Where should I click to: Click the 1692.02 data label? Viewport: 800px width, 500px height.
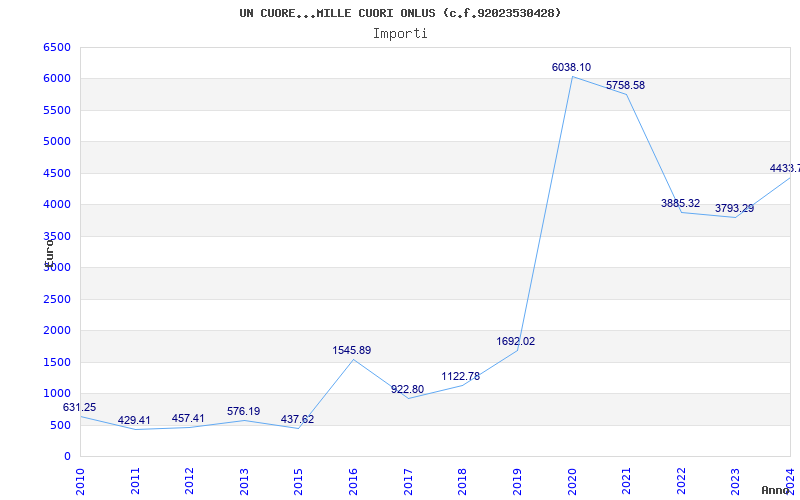516,341
